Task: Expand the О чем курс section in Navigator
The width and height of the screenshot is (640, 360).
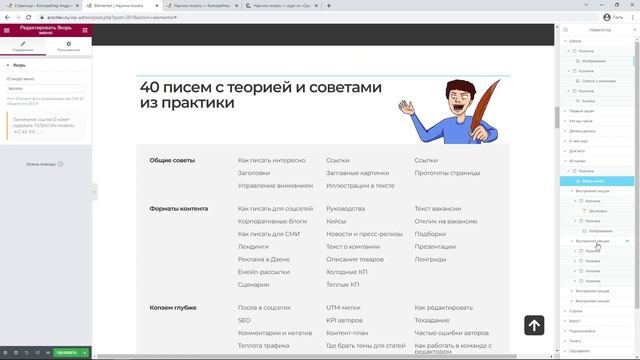Action: pyautogui.click(x=565, y=141)
